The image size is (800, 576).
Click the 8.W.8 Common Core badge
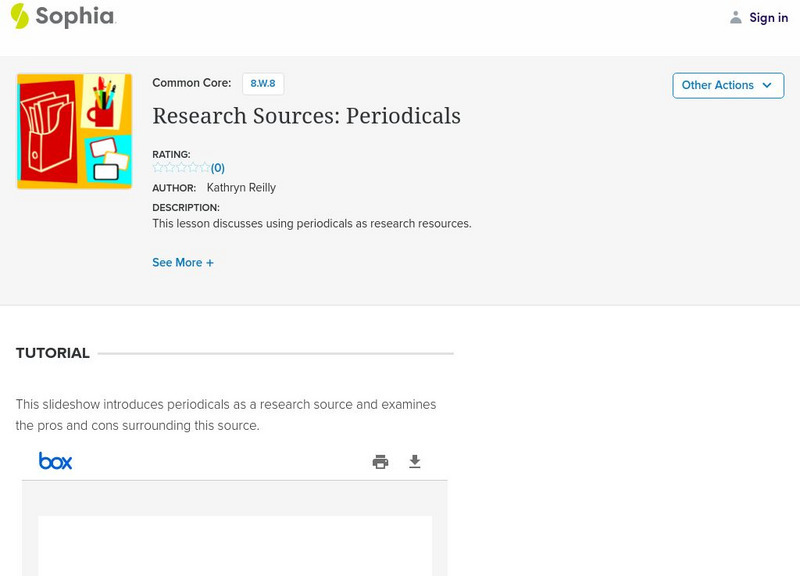[x=263, y=84]
